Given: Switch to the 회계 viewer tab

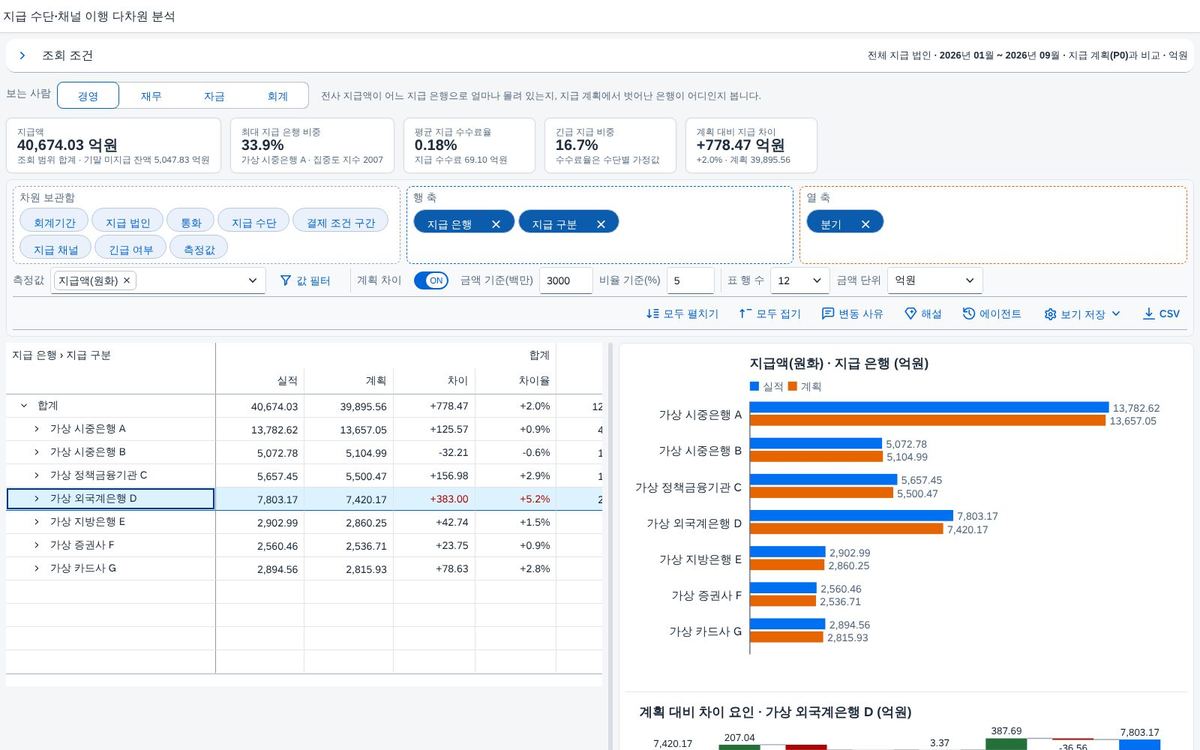Looking at the screenshot, I should tap(277, 96).
